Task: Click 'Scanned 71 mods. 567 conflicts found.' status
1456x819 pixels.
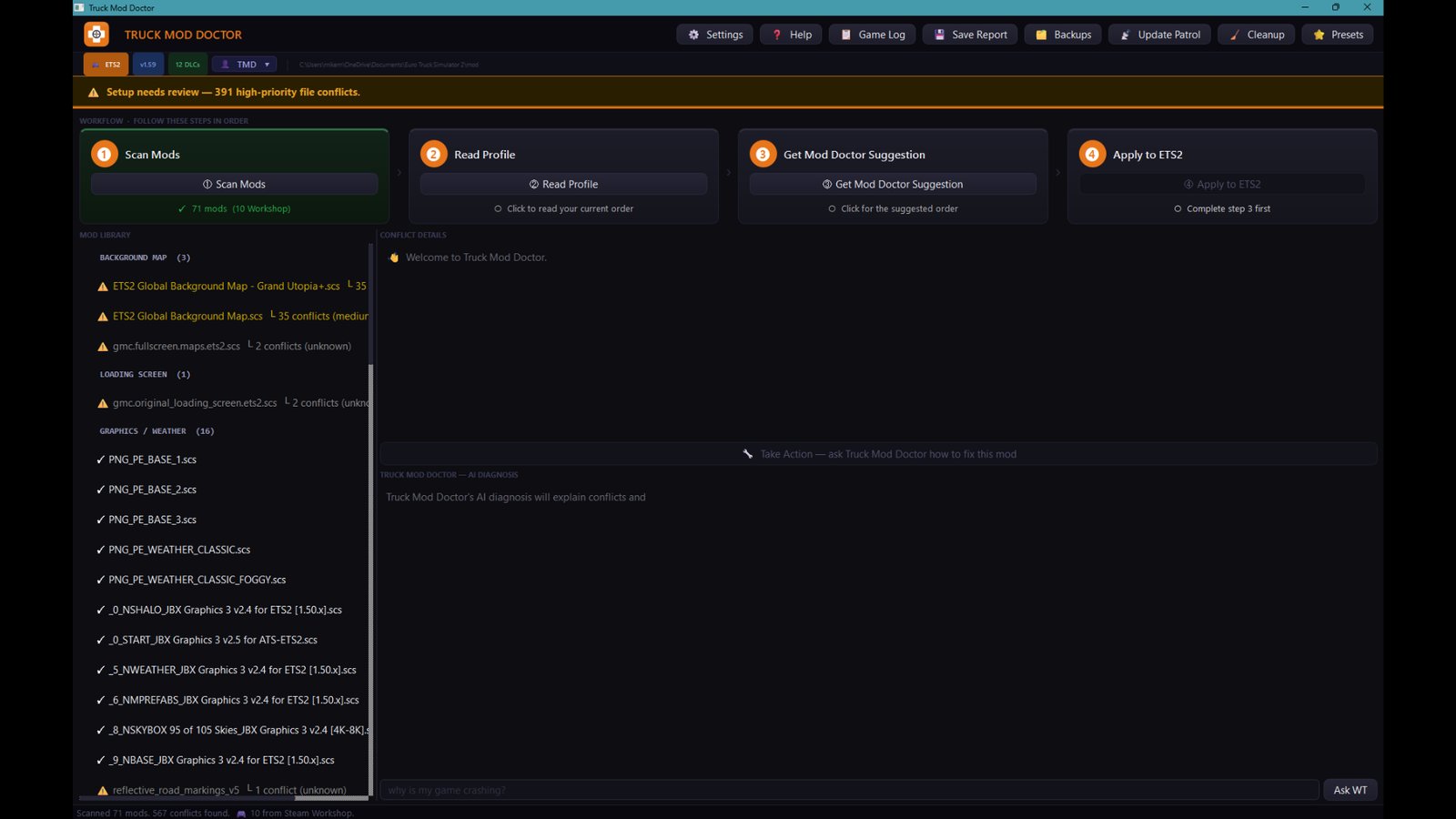Action: coord(153,814)
